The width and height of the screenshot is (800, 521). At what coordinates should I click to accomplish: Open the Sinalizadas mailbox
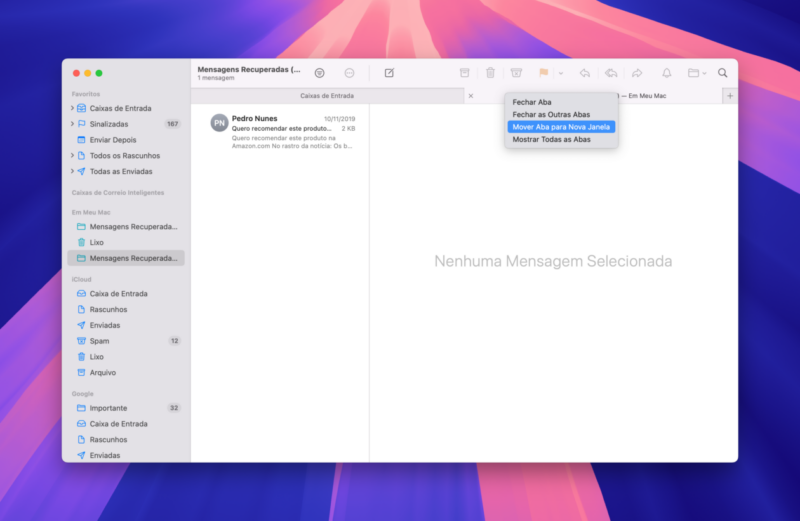pyautogui.click(x=126, y=124)
